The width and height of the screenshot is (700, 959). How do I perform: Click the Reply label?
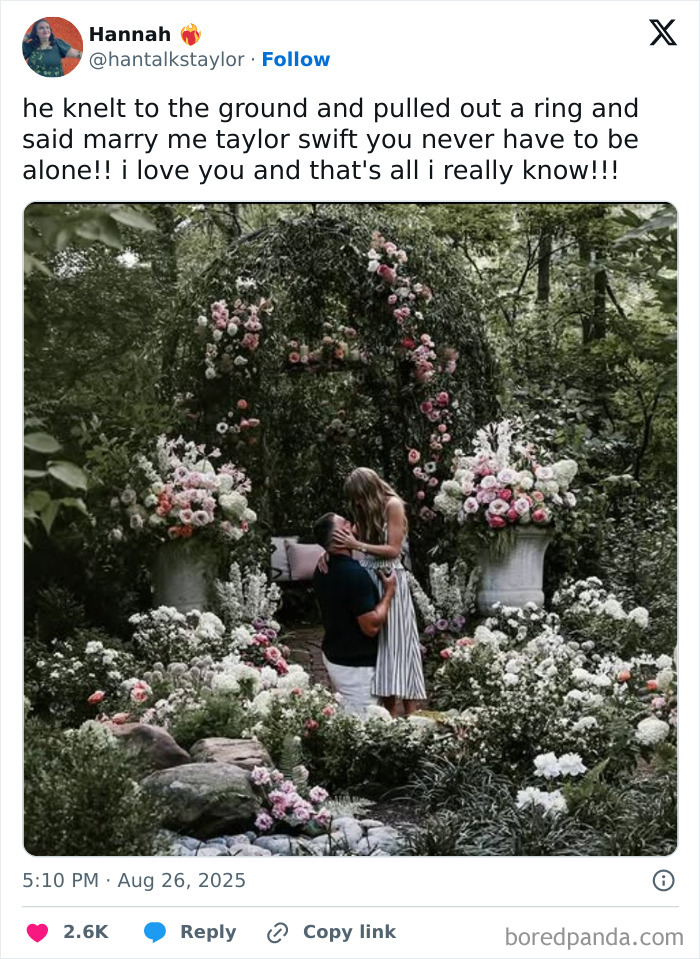click(x=208, y=932)
